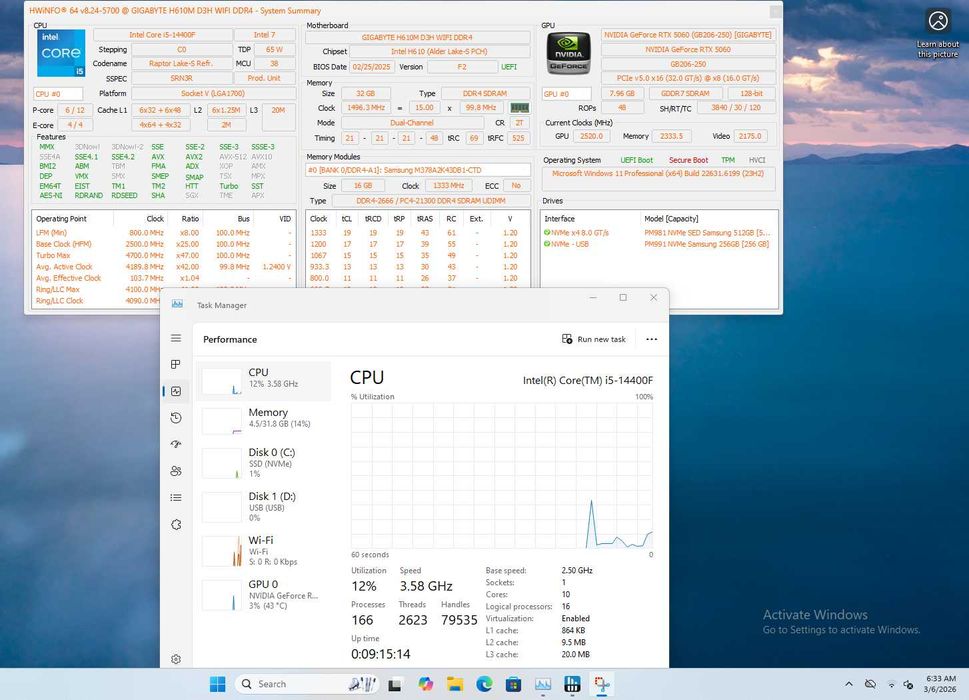Click the taskbar clock showing 6:33 AM
969x700 pixels.
click(939, 684)
